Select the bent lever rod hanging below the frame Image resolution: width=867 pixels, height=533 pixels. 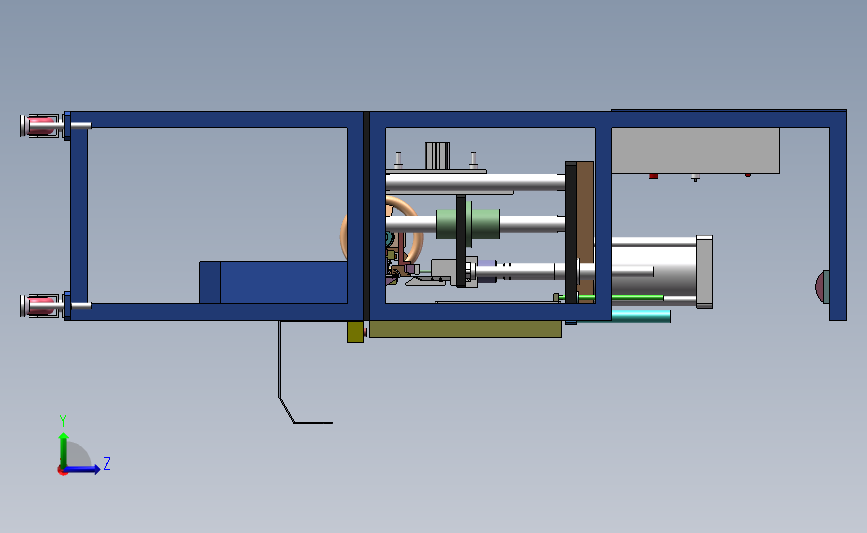280,359
